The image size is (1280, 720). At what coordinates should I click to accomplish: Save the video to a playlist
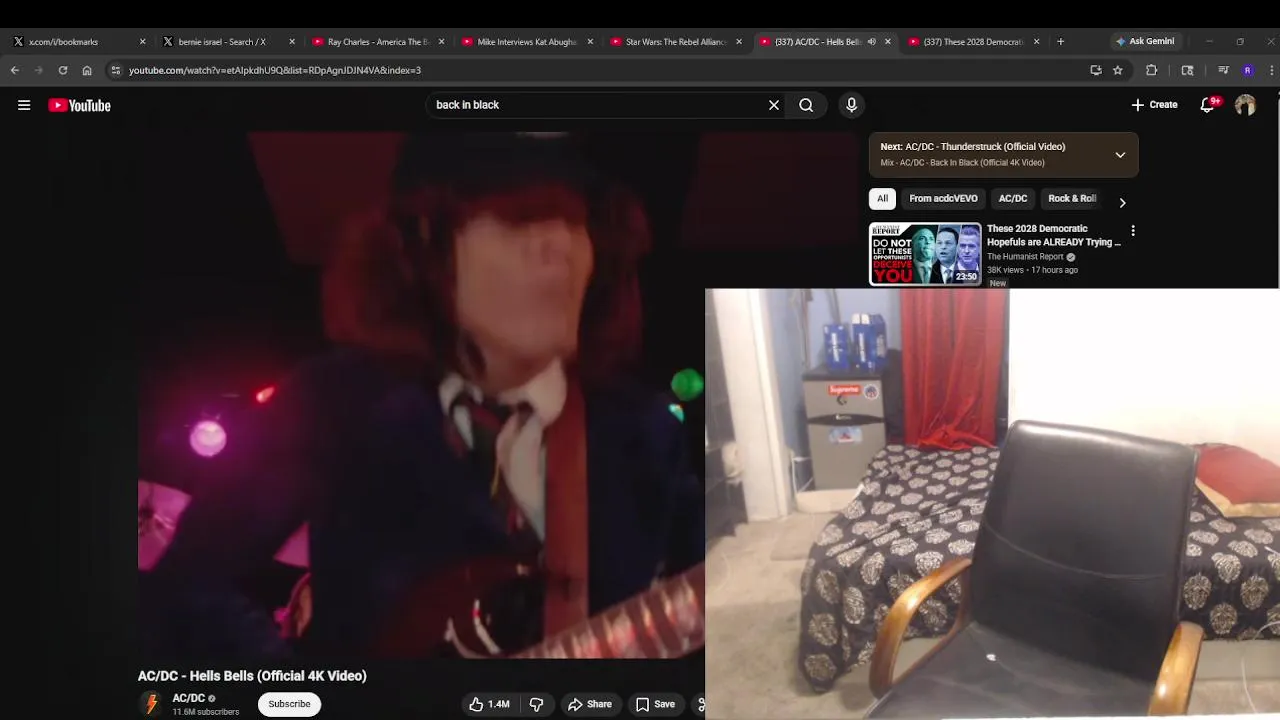click(x=656, y=704)
